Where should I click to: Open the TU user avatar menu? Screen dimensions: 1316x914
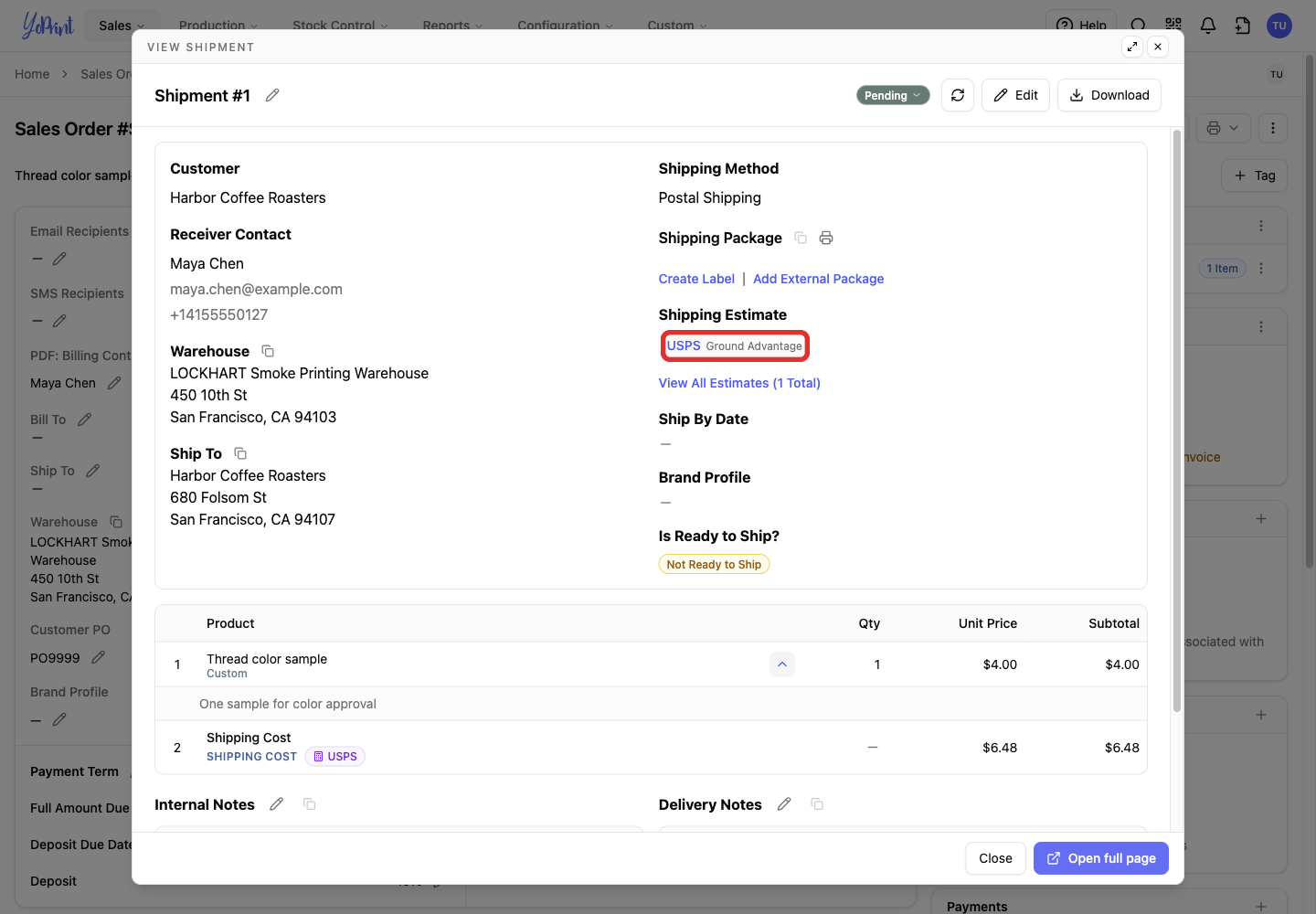tap(1279, 26)
